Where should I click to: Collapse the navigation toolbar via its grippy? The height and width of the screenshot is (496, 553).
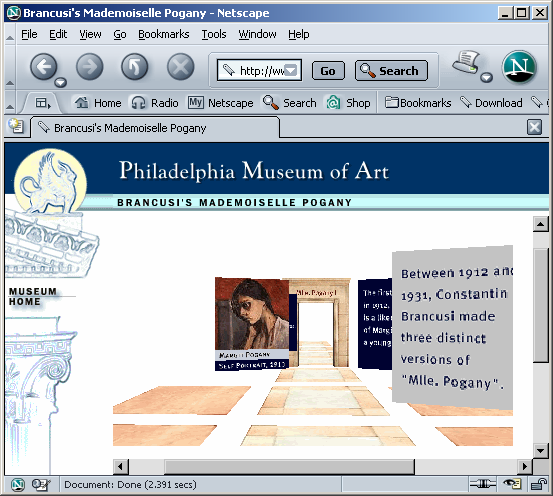click(x=10, y=67)
